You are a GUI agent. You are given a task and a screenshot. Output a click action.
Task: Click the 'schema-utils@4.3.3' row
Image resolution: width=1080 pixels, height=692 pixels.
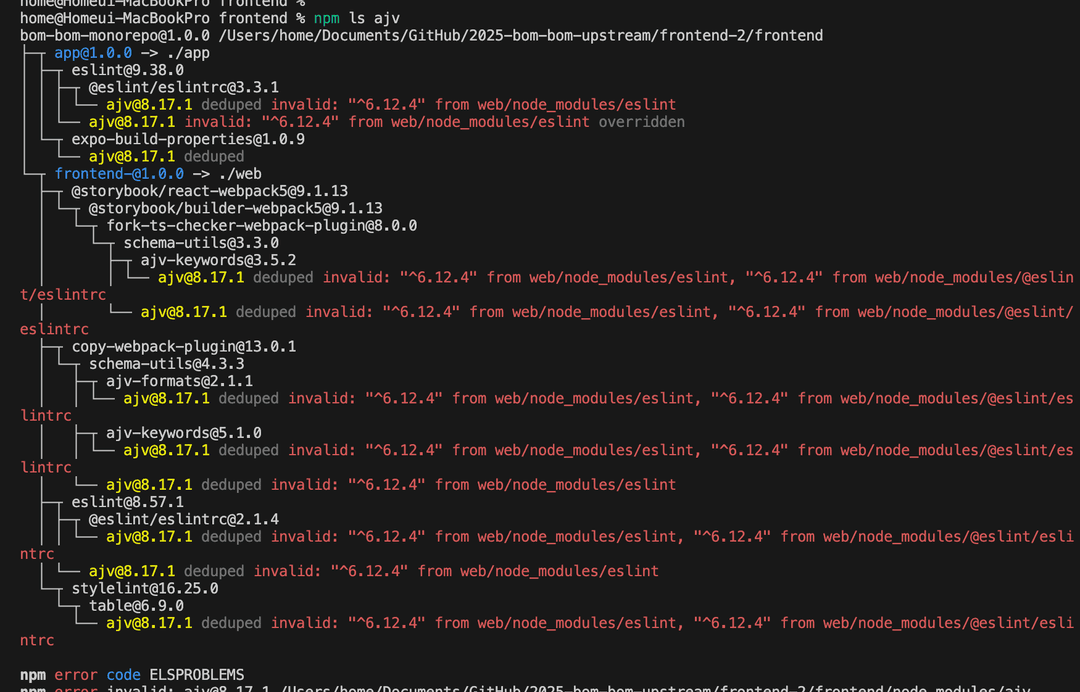[167, 364]
